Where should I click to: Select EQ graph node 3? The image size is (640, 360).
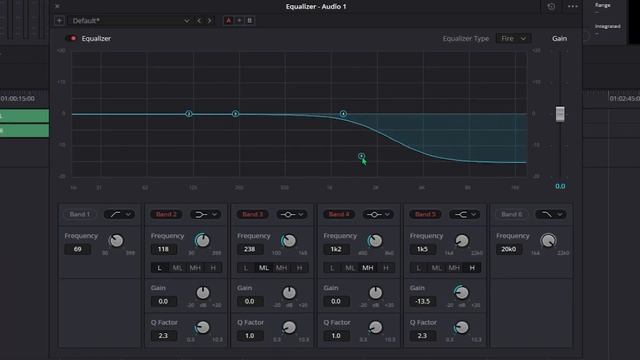pos(236,114)
